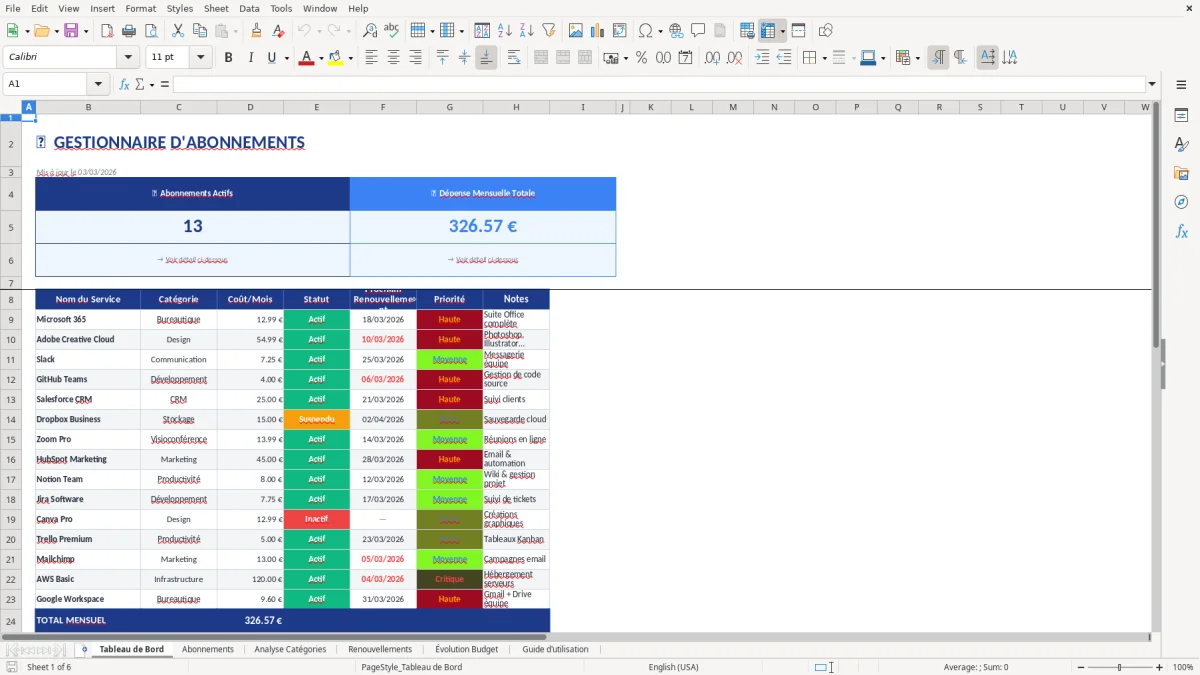Format selection as percentage
This screenshot has width=1200, height=675.
[x=643, y=57]
